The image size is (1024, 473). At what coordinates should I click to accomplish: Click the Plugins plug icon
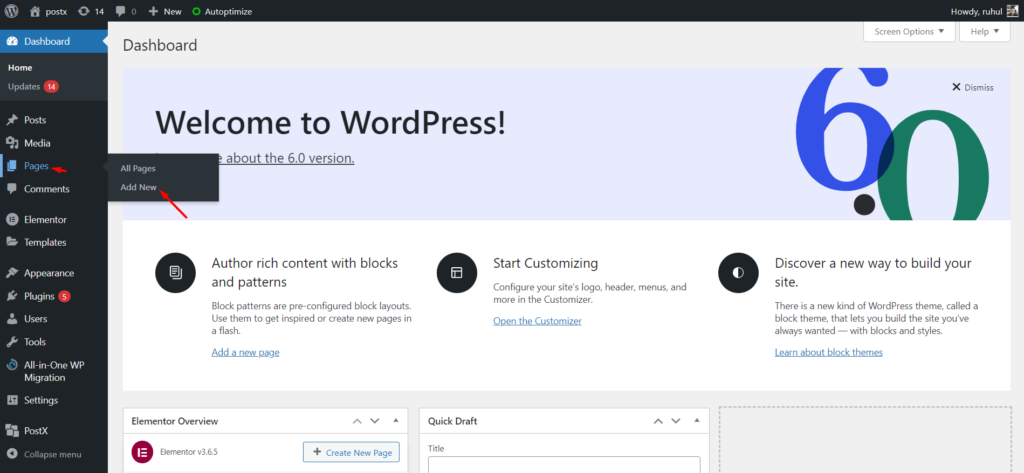coord(12,296)
